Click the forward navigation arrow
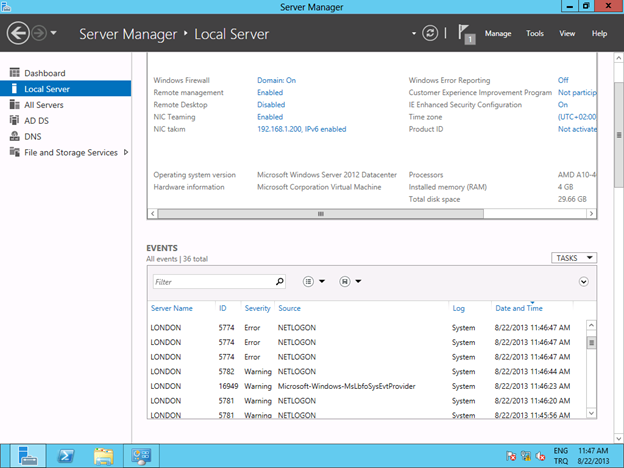This screenshot has height=468, width=624. [39, 33]
